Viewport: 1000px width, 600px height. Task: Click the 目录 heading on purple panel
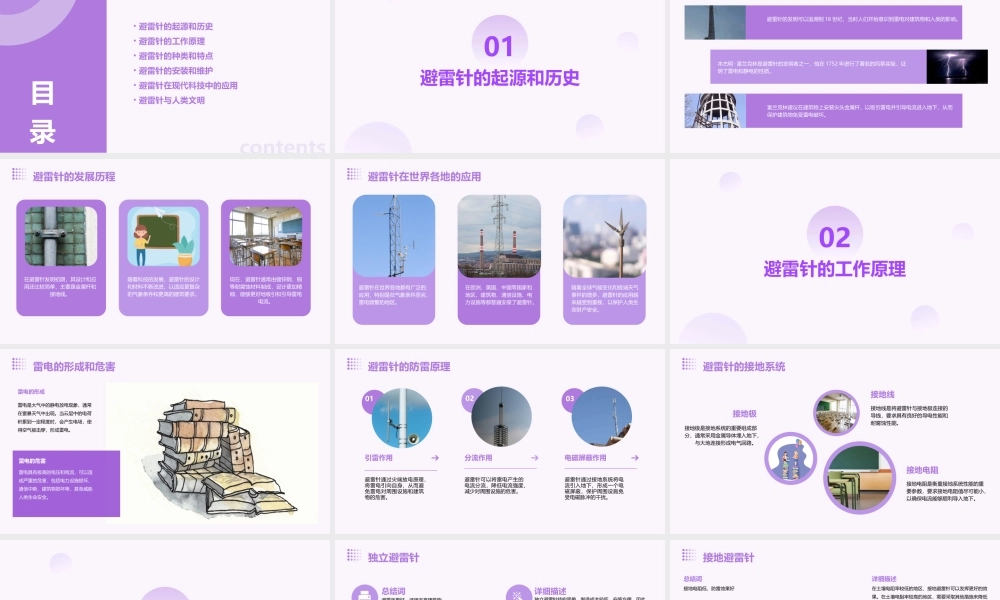click(43, 113)
